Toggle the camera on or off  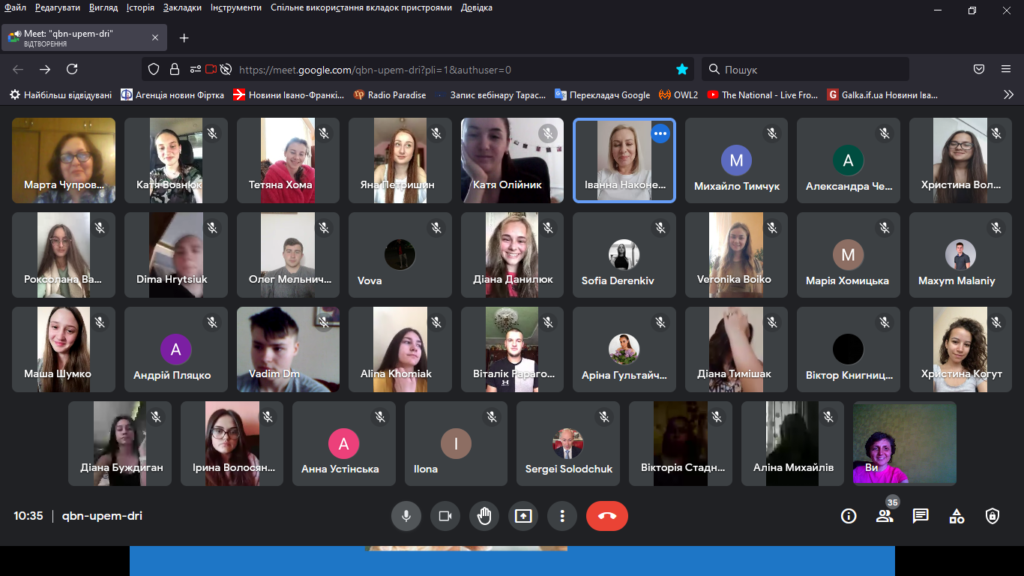click(445, 516)
